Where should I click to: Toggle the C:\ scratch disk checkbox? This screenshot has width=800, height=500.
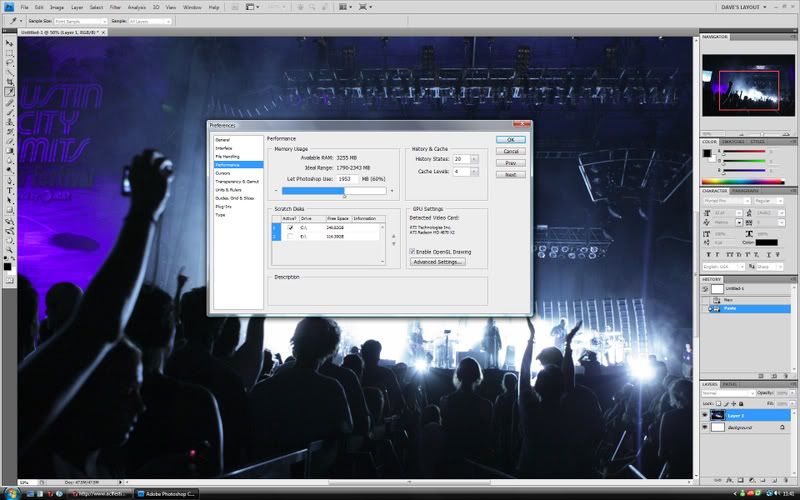click(291, 228)
